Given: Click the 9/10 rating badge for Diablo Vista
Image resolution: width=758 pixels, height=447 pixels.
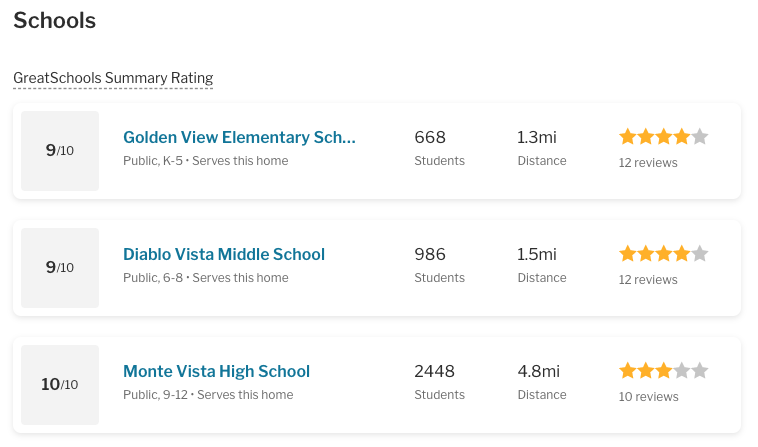Looking at the screenshot, I should pyautogui.click(x=60, y=268).
